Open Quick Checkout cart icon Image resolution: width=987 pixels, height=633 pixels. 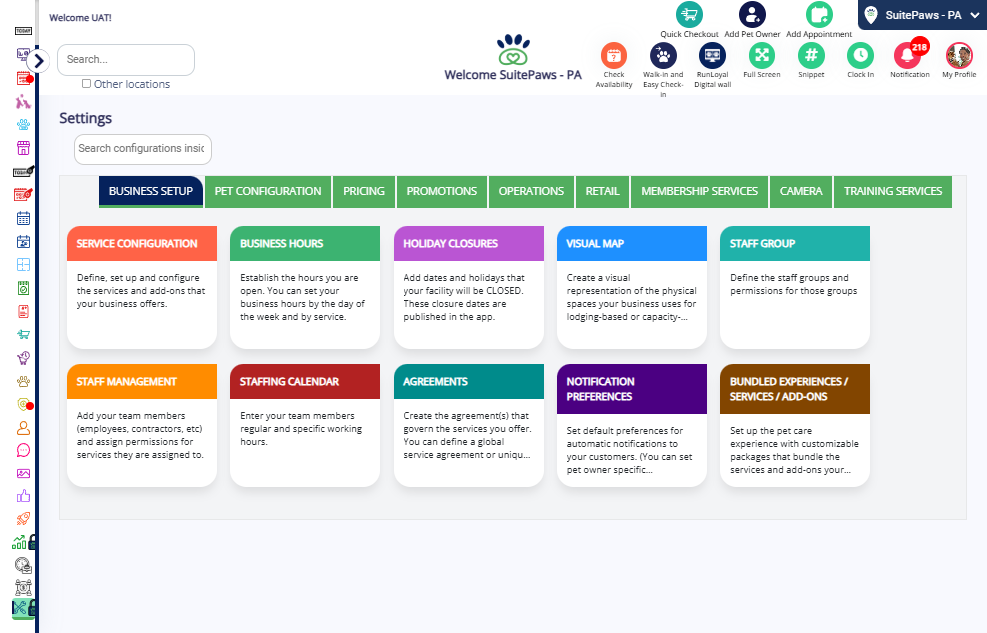point(689,14)
